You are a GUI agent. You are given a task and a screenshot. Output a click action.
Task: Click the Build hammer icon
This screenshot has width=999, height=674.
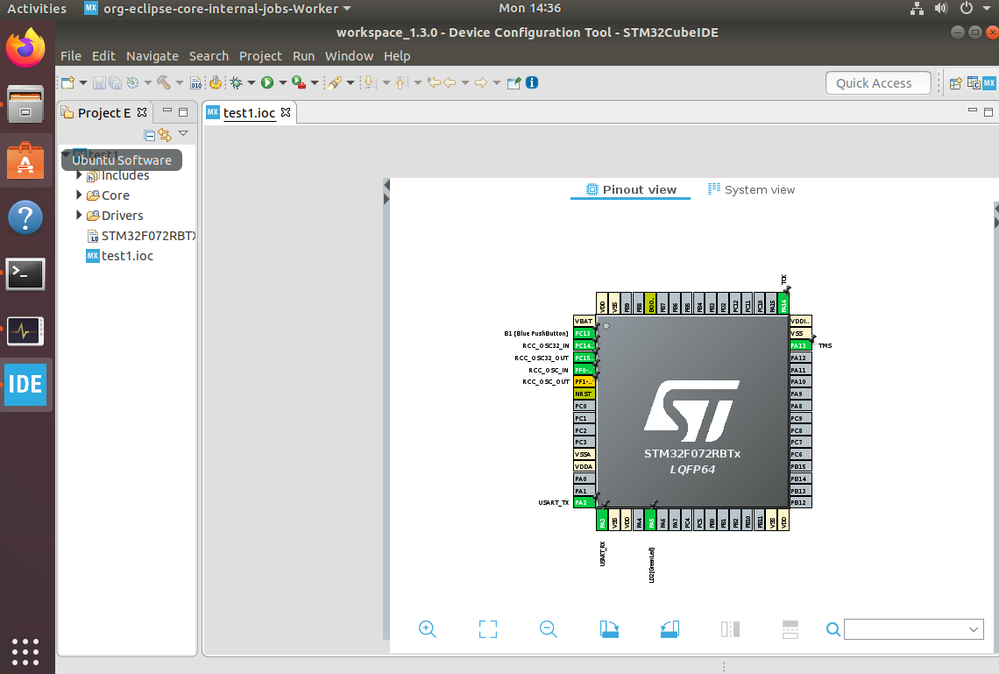coord(164,83)
